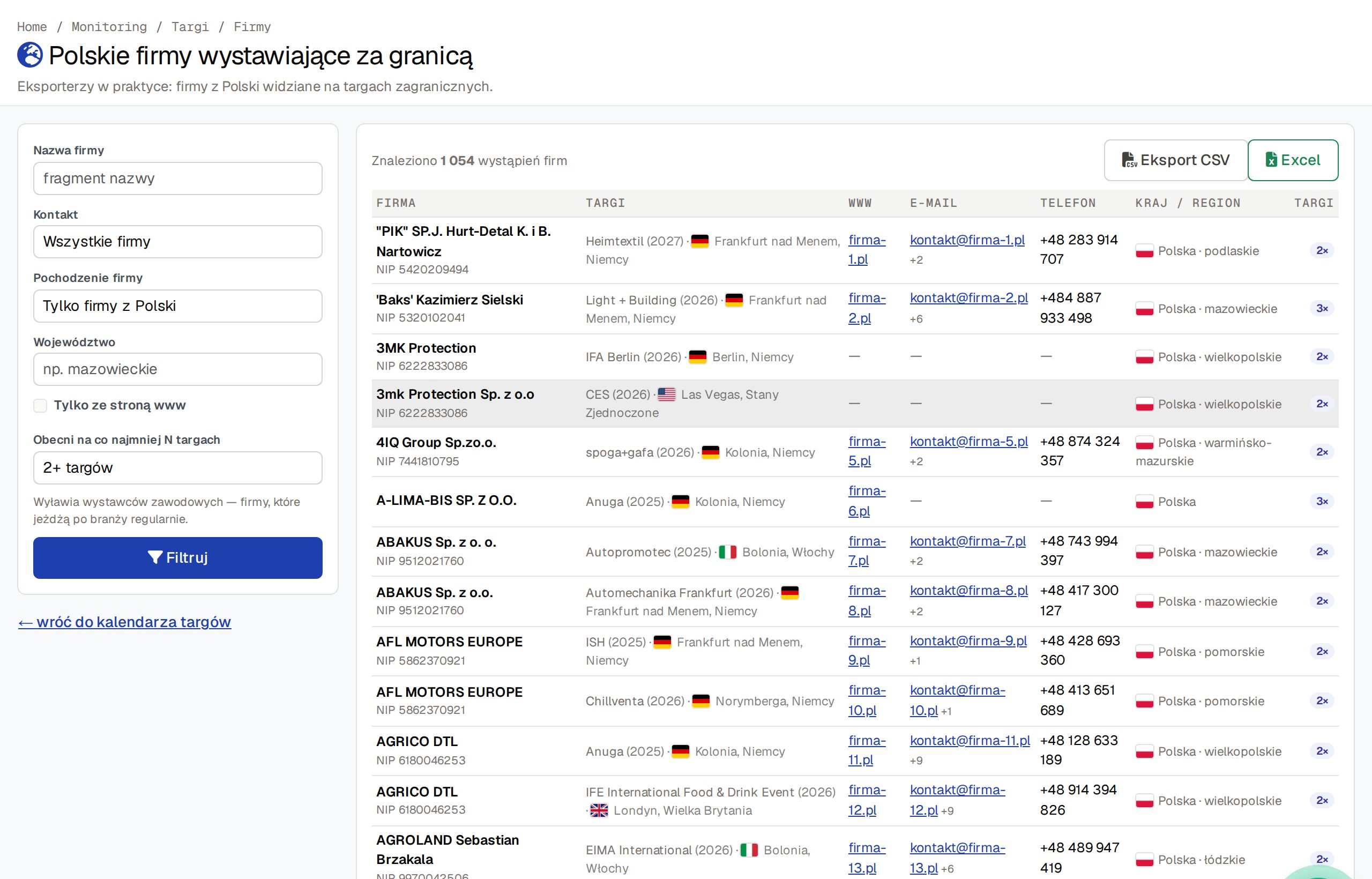Open the '2+ targów' dropdown
The image size is (1372, 879).
[x=177, y=467]
